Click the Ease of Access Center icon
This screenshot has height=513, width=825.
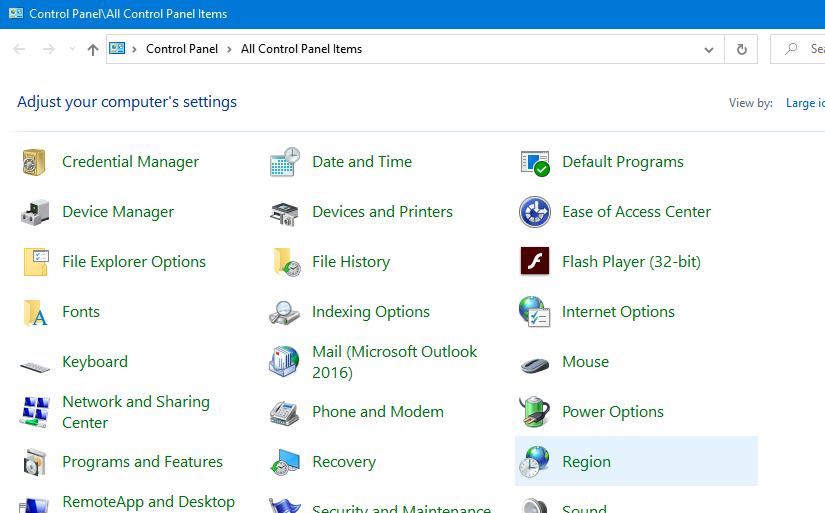click(535, 212)
